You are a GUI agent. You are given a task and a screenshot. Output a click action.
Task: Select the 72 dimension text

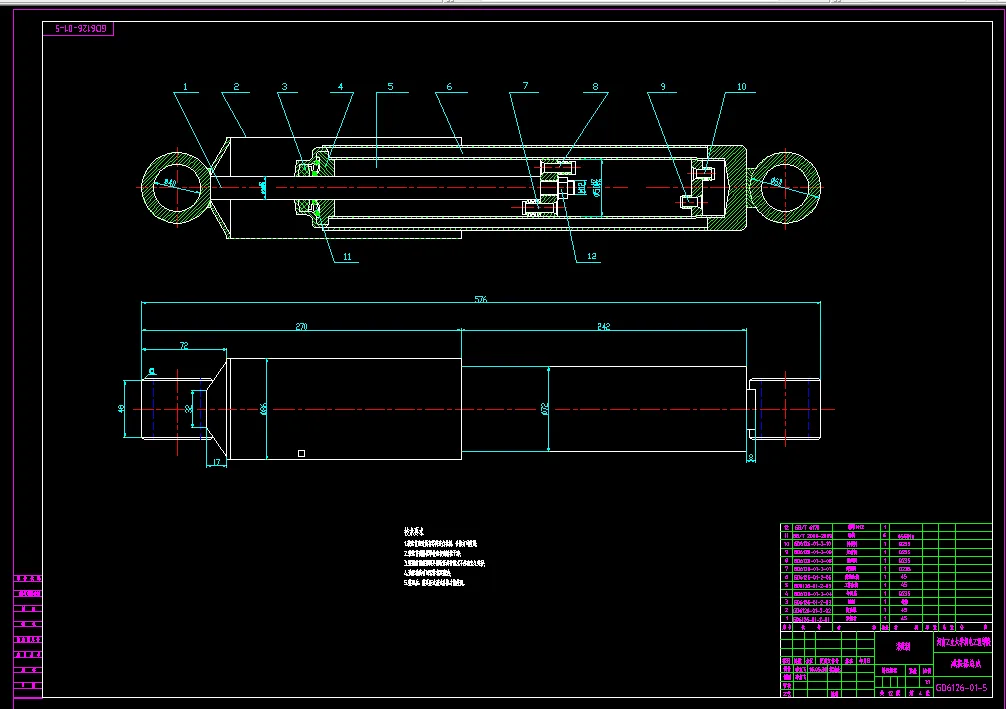pyautogui.click(x=183, y=346)
